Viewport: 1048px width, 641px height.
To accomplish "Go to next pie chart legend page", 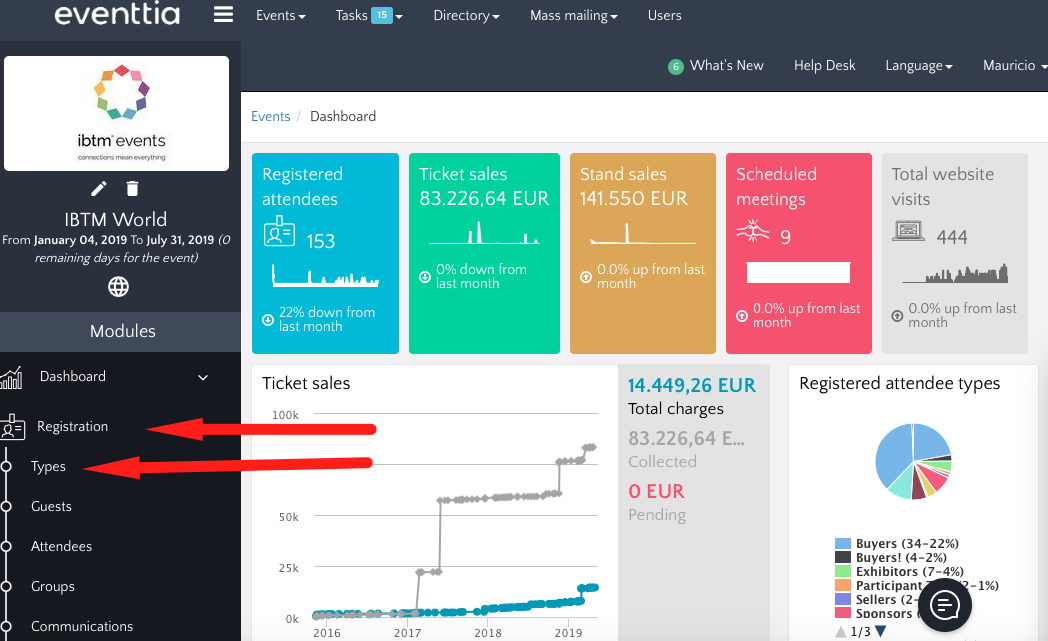I will [881, 631].
